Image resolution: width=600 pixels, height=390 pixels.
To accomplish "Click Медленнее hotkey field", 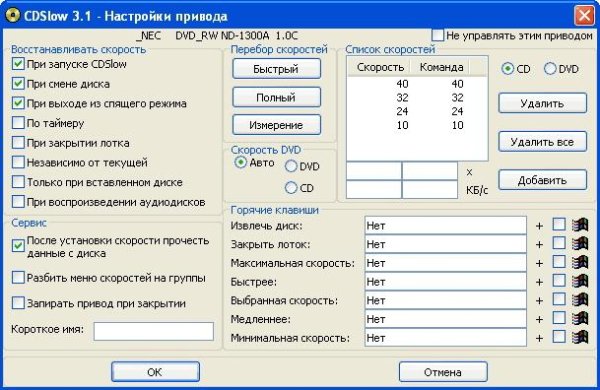I will point(445,319).
